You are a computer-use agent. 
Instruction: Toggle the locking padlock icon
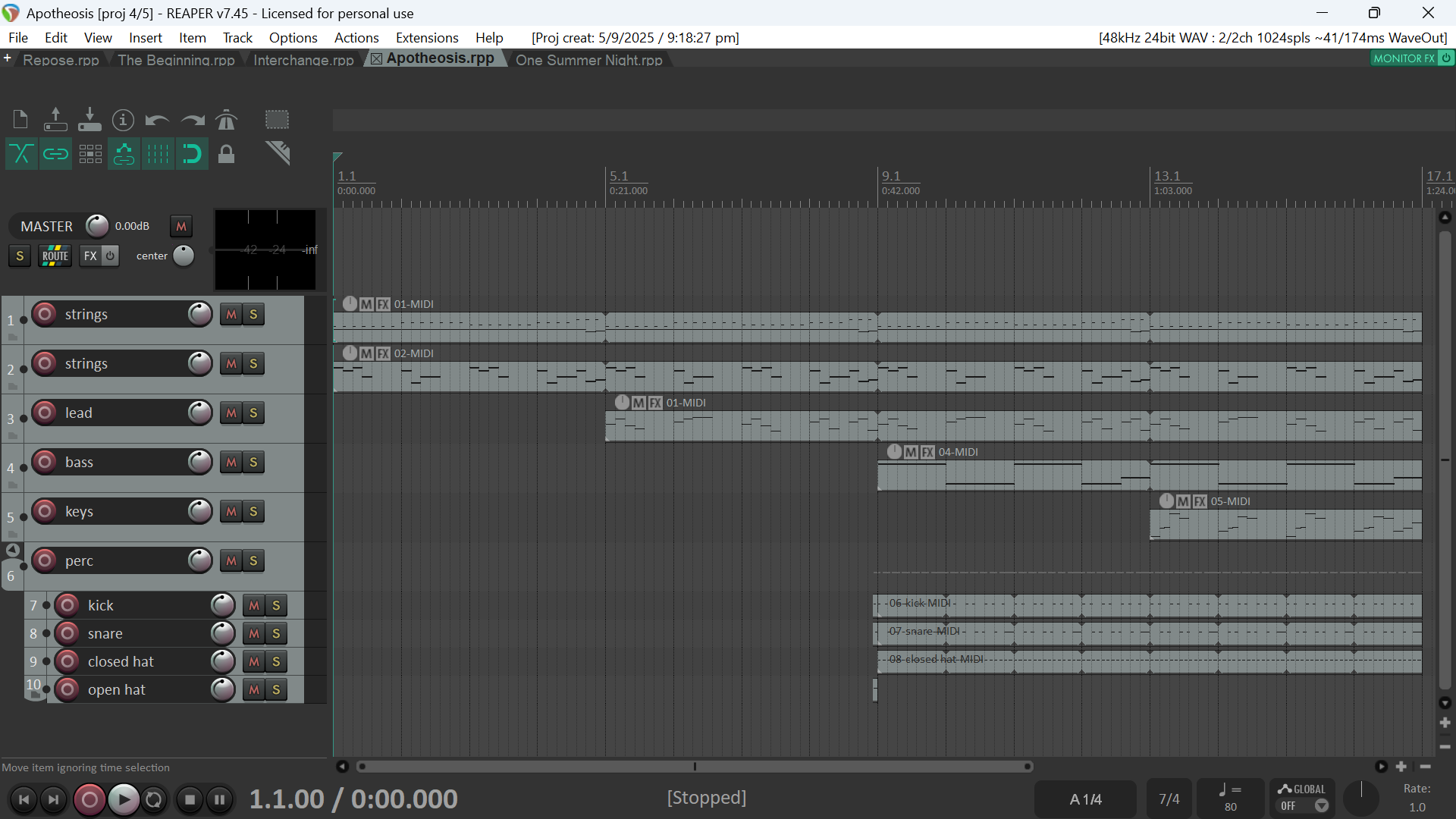pos(226,154)
